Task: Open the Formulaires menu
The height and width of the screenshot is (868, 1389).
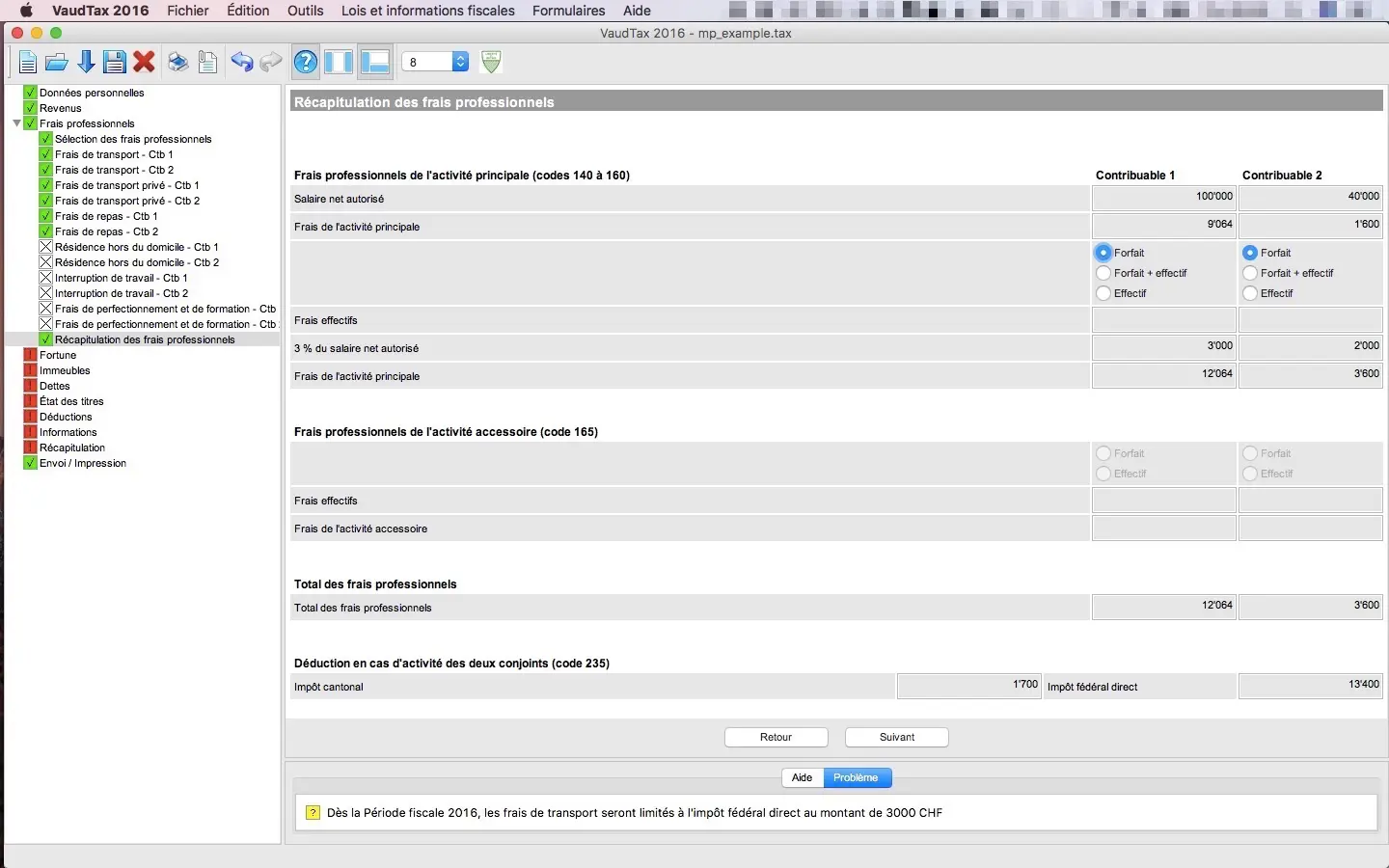Action: [569, 11]
